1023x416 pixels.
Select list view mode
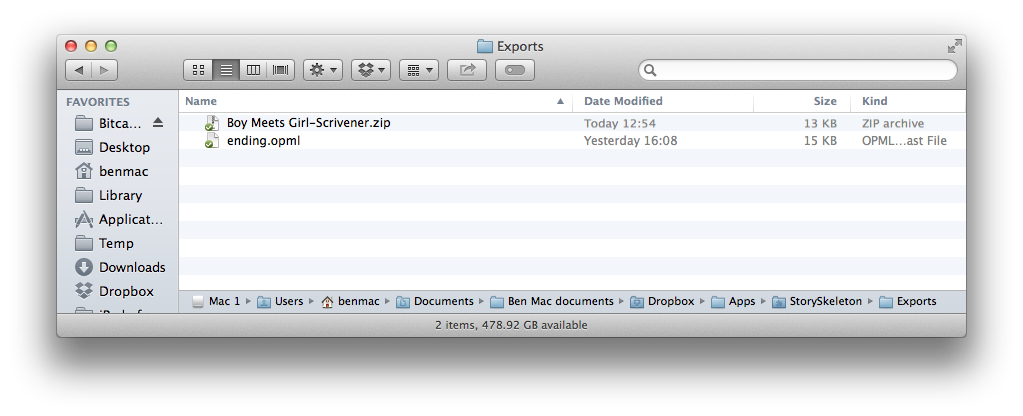point(226,70)
